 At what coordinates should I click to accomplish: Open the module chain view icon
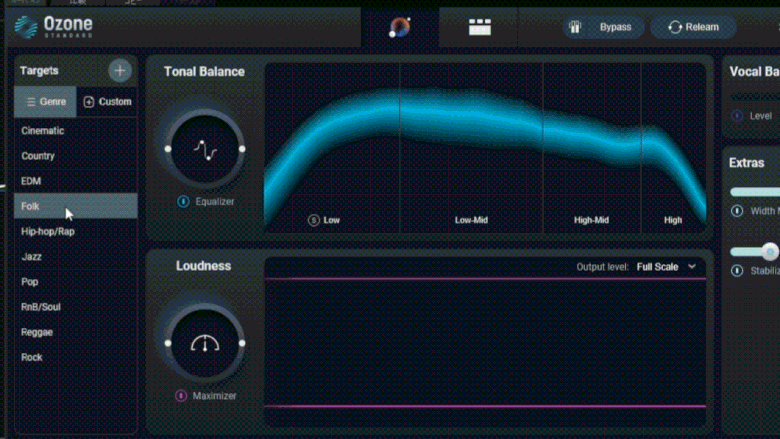[480, 27]
